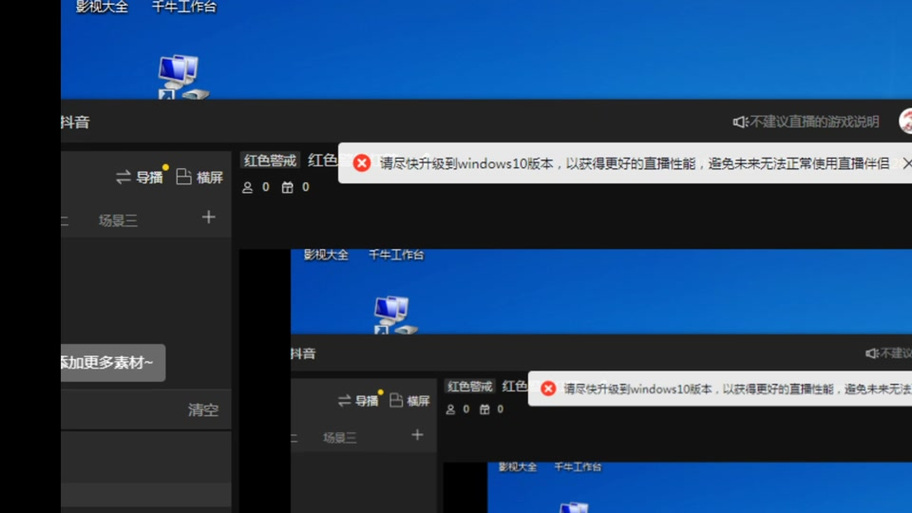Click the computer icon inside the preview

pos(395,315)
